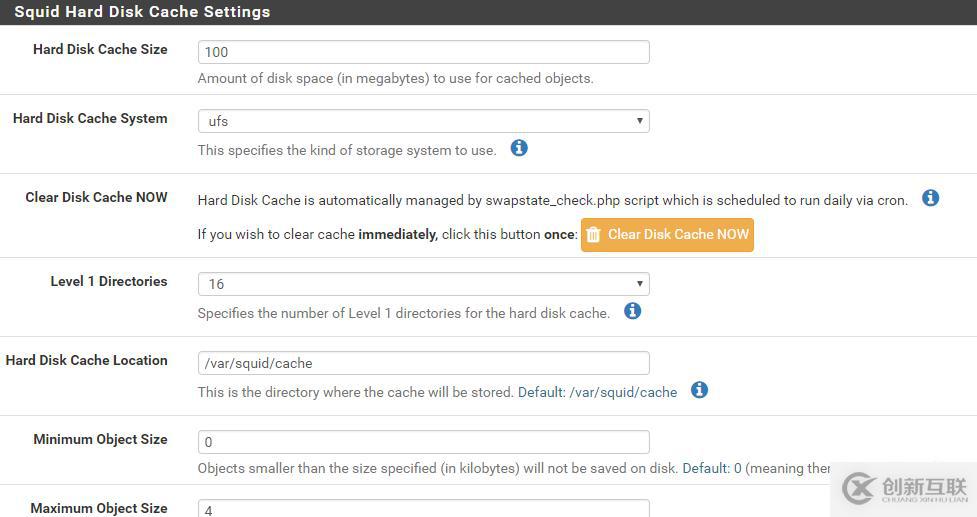The image size is (977, 517).
Task: Click the Hard Disk Cache Size label
Action: pos(100,49)
